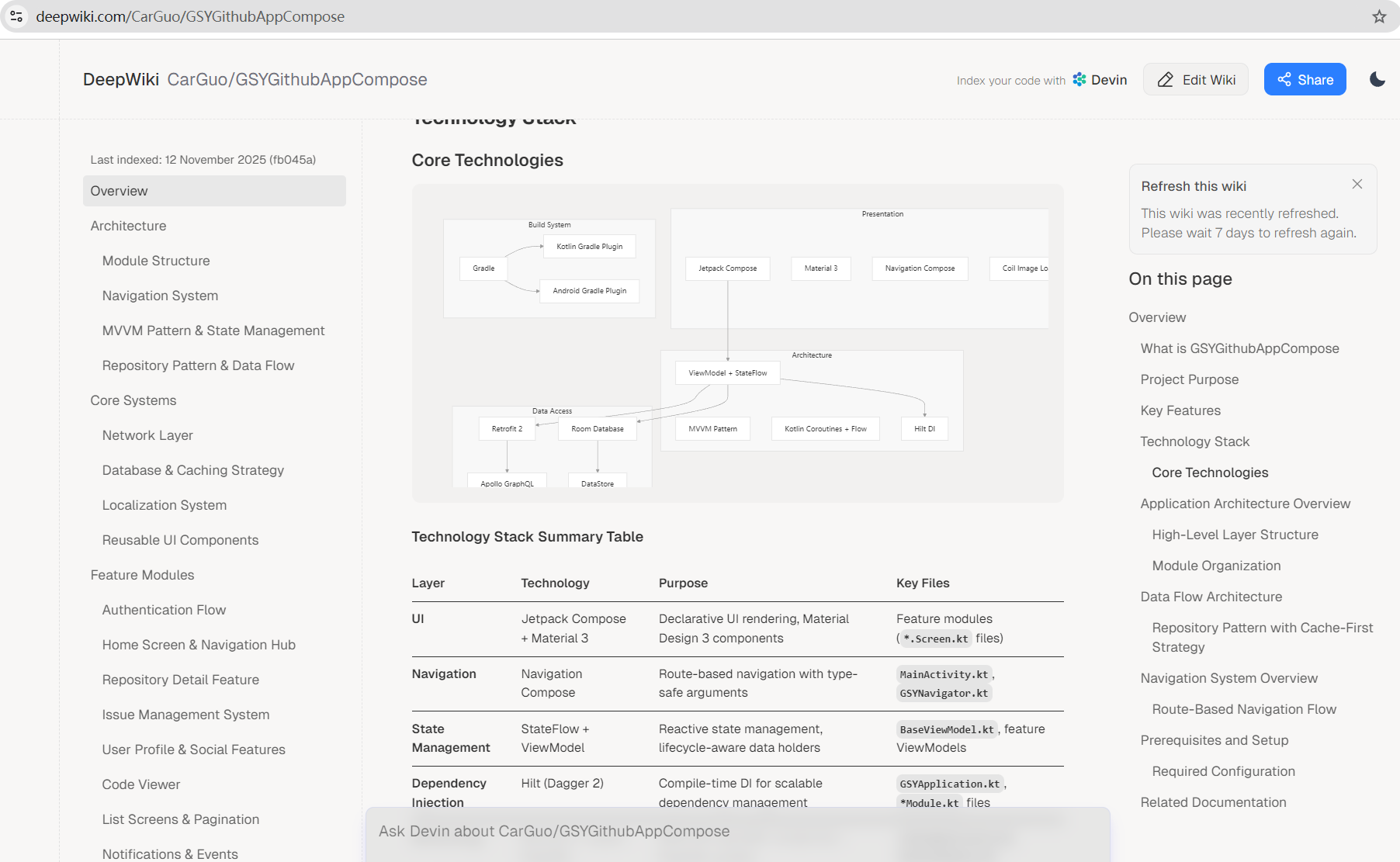
Task: Open site information icon in address bar
Action: pos(16,16)
